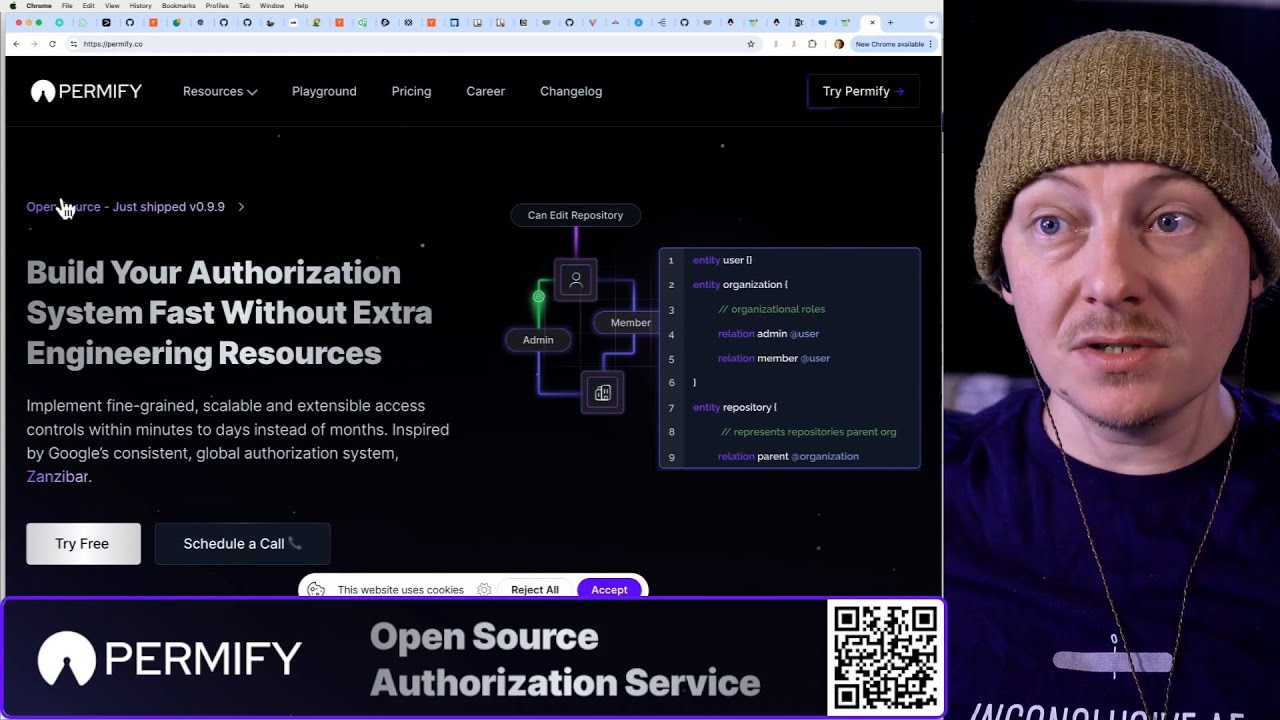Click the 'entity user {}' code line

tap(722, 260)
